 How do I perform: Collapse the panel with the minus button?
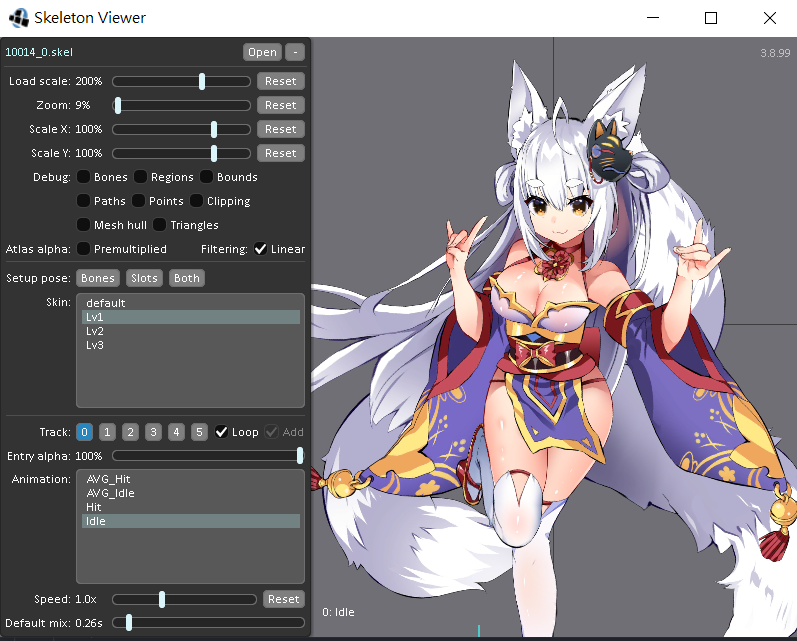pyautogui.click(x=295, y=52)
